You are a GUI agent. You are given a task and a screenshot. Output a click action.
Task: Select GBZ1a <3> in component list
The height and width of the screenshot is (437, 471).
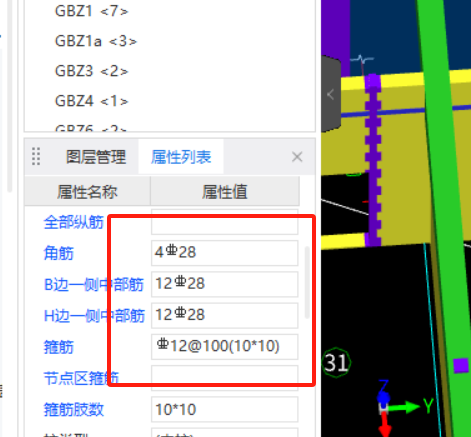96,41
